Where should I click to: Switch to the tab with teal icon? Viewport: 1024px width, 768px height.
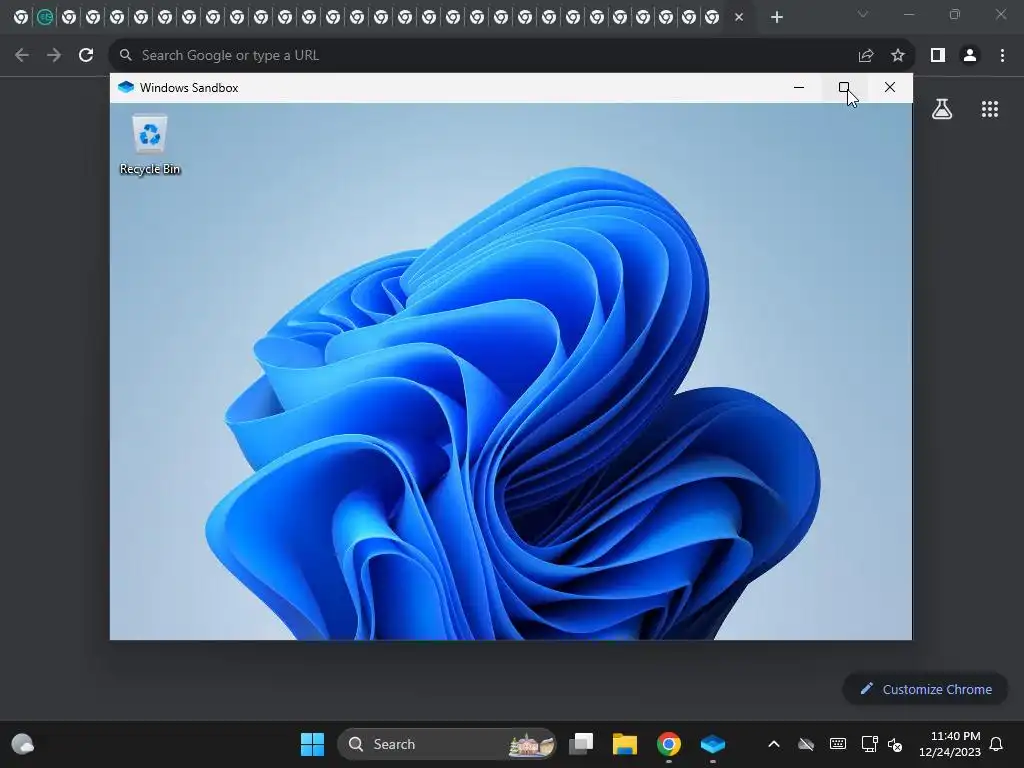[45, 18]
